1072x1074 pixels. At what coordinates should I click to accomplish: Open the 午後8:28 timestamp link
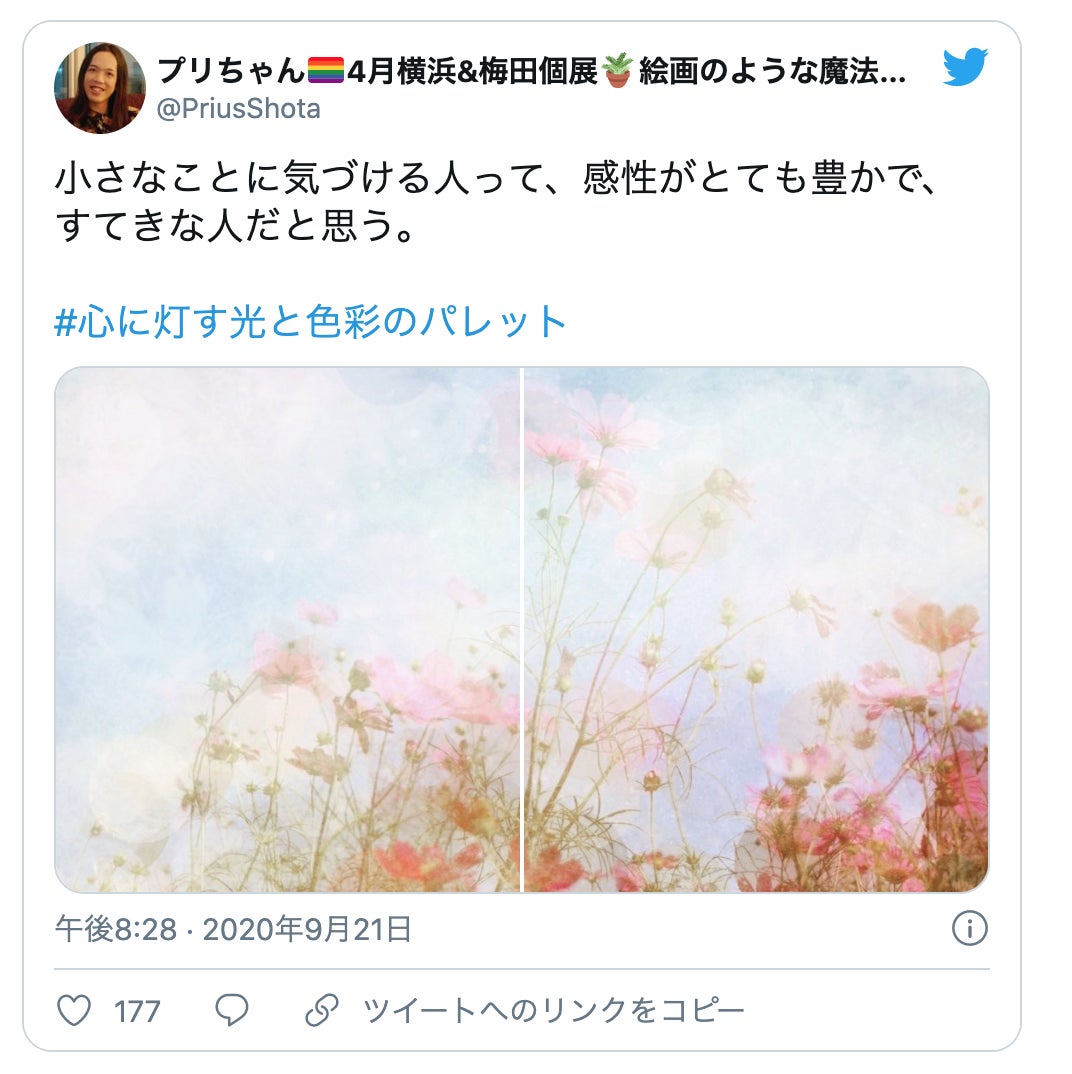pyautogui.click(x=116, y=929)
